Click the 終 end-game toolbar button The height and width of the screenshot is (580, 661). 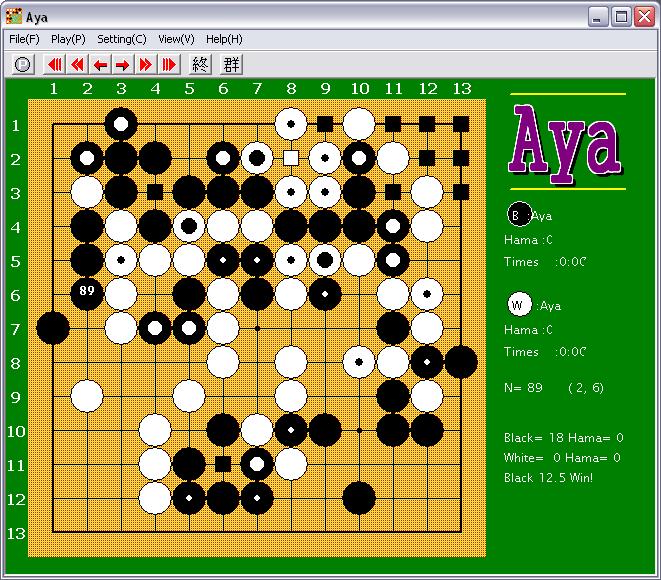[x=200, y=64]
